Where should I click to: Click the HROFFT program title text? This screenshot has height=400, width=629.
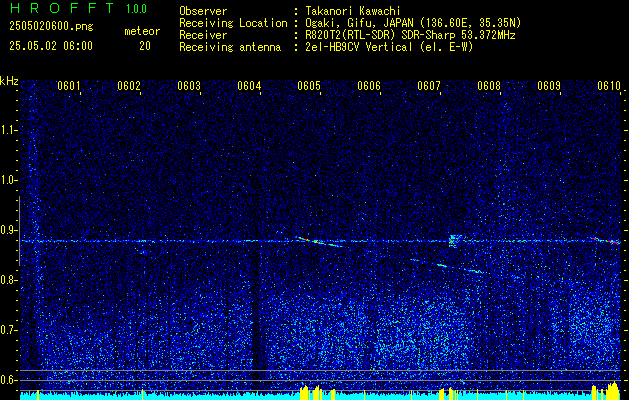tap(62, 8)
